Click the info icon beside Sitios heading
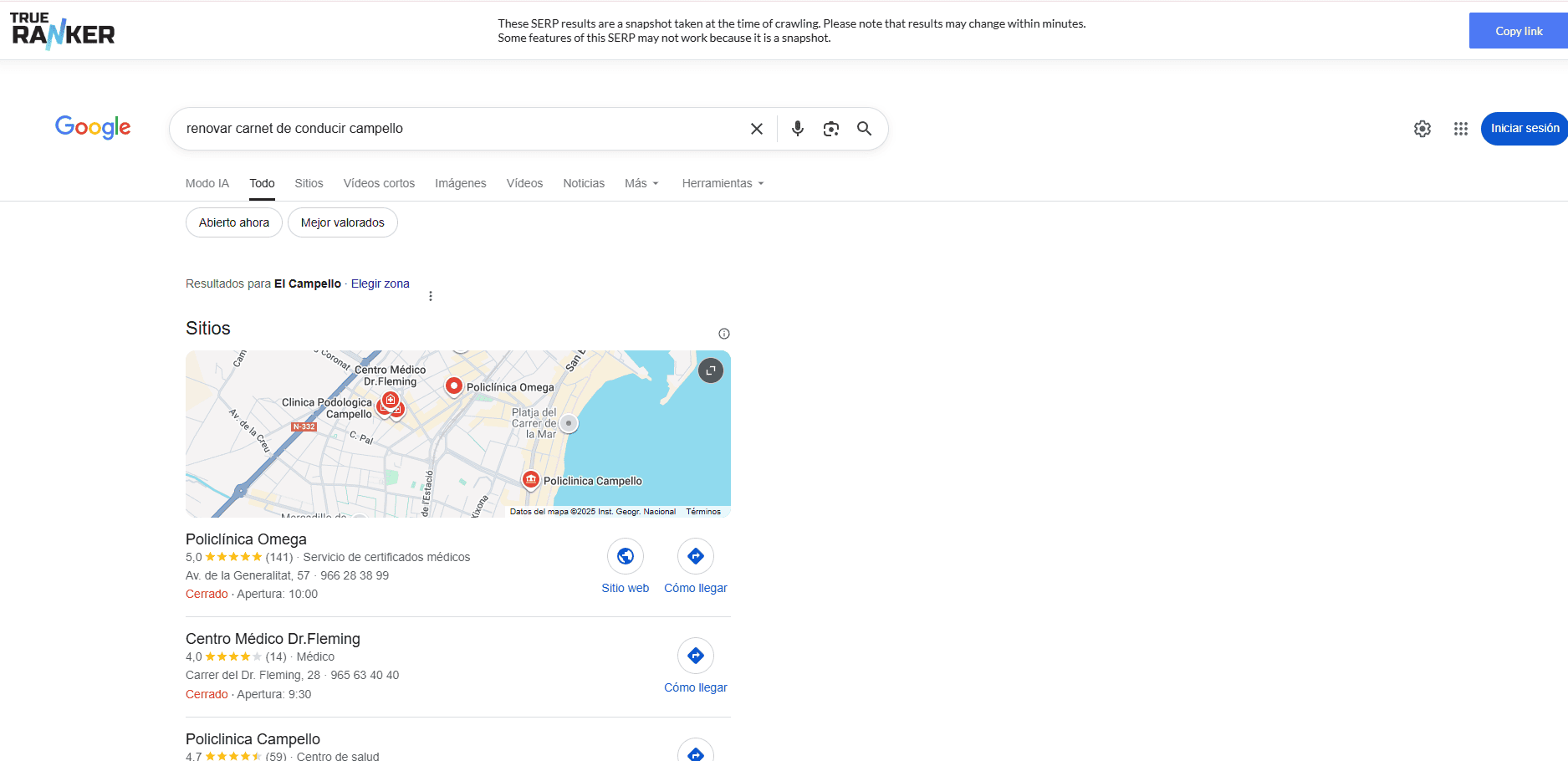 click(x=723, y=334)
